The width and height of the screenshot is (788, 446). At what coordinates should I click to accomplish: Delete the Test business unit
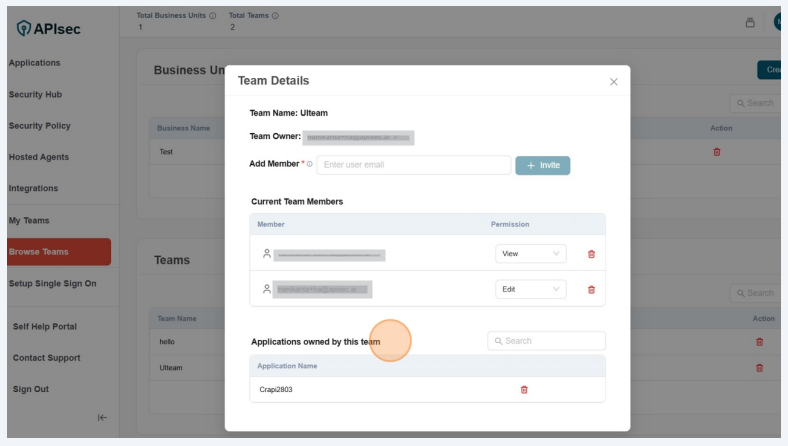pyautogui.click(x=716, y=152)
